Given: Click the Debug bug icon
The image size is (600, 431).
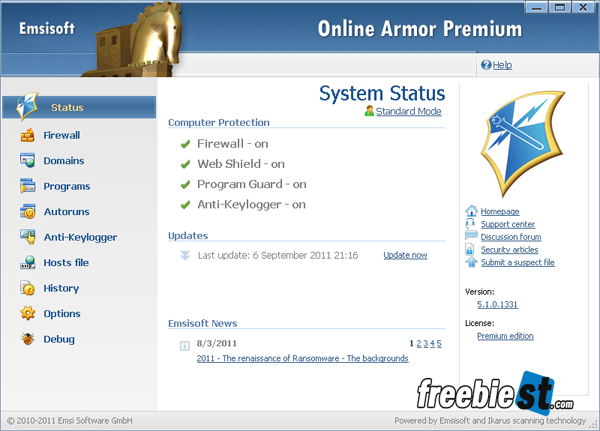Looking at the screenshot, I should click(28, 339).
